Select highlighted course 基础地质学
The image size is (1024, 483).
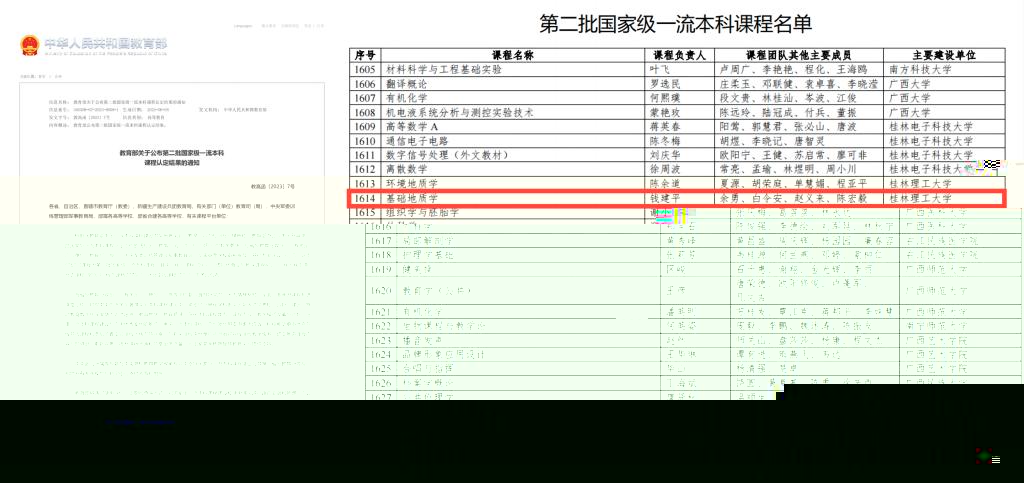click(x=412, y=198)
